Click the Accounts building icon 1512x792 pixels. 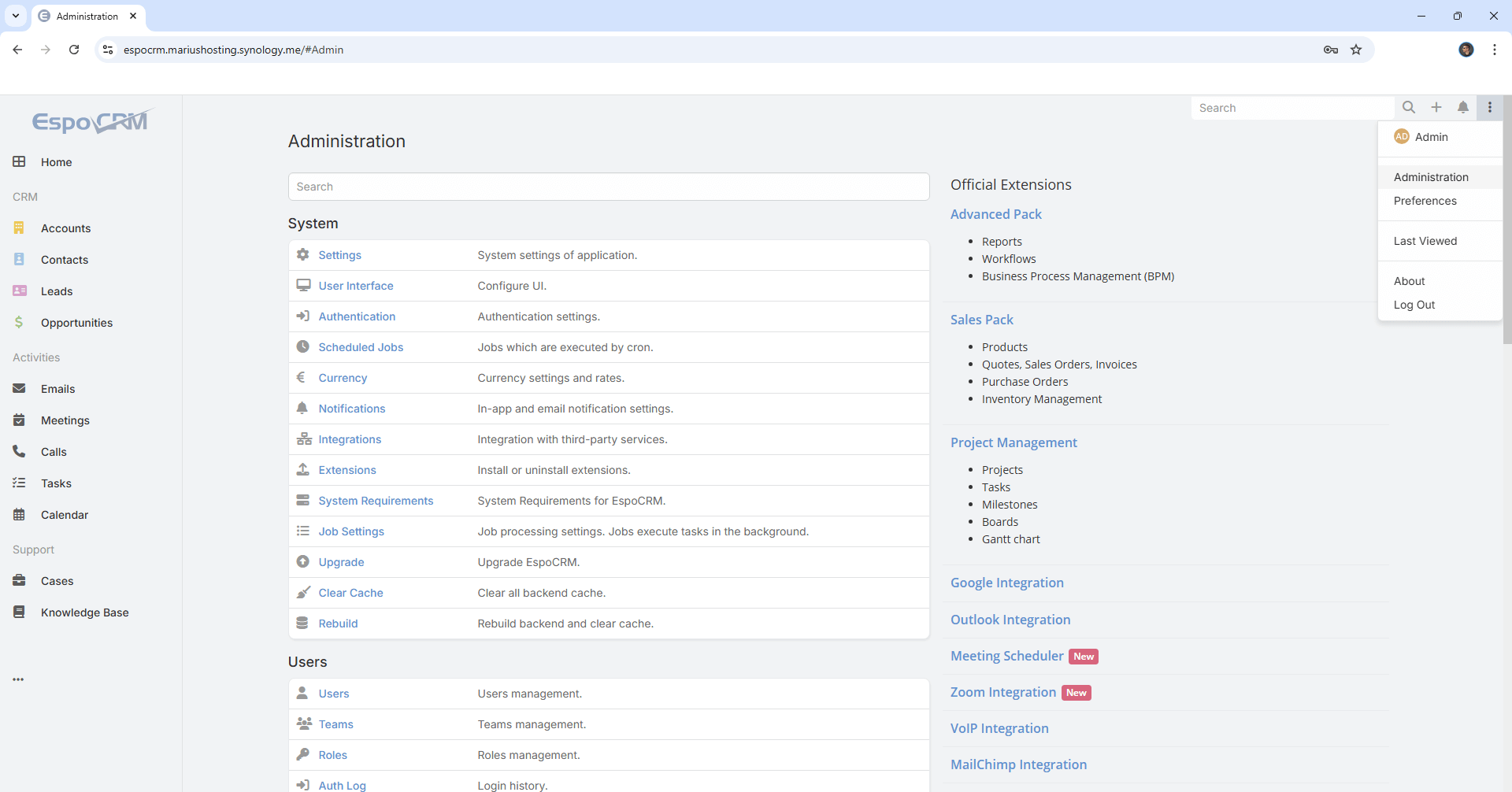pyautogui.click(x=19, y=228)
